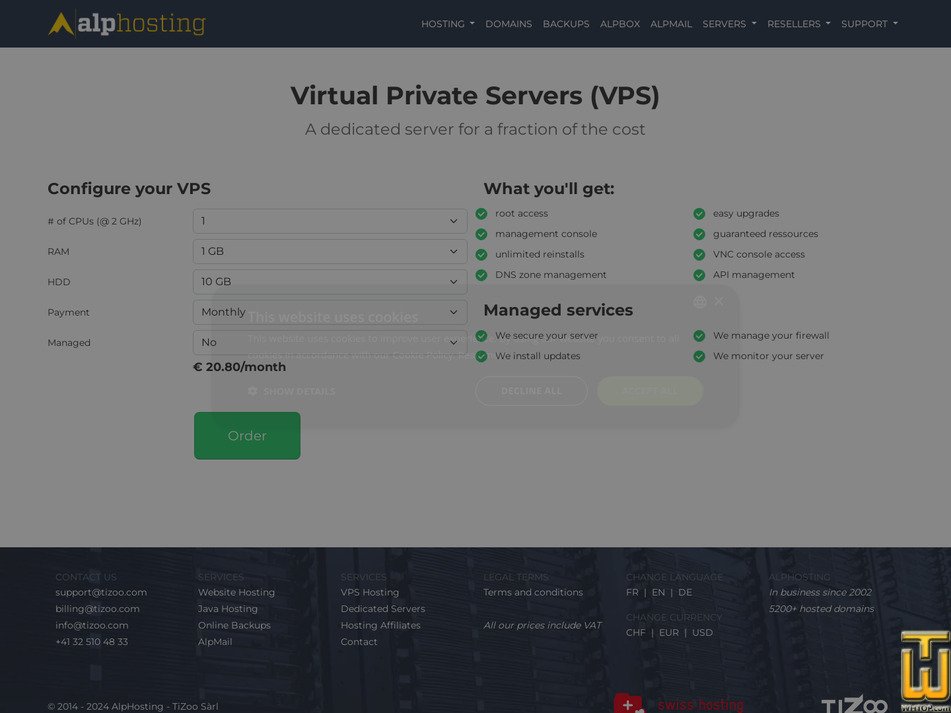Click the +41 32 510 48 33 phone number

tap(92, 641)
